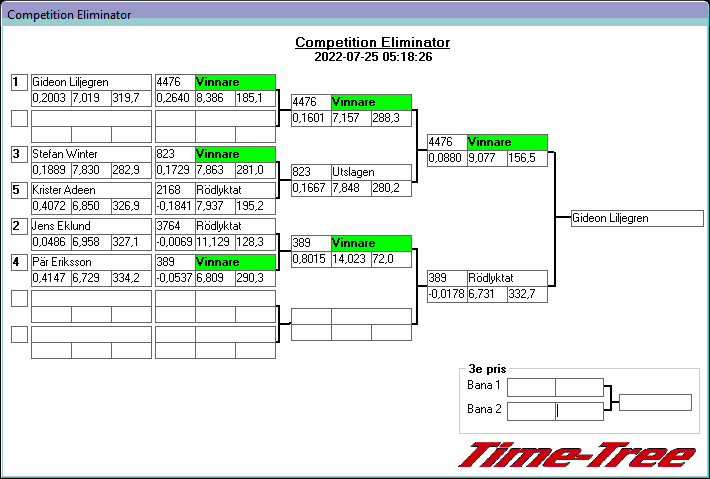Screen dimensions: 710x479
Task: Click the -0,0537 reaction cell
Action: point(175,278)
